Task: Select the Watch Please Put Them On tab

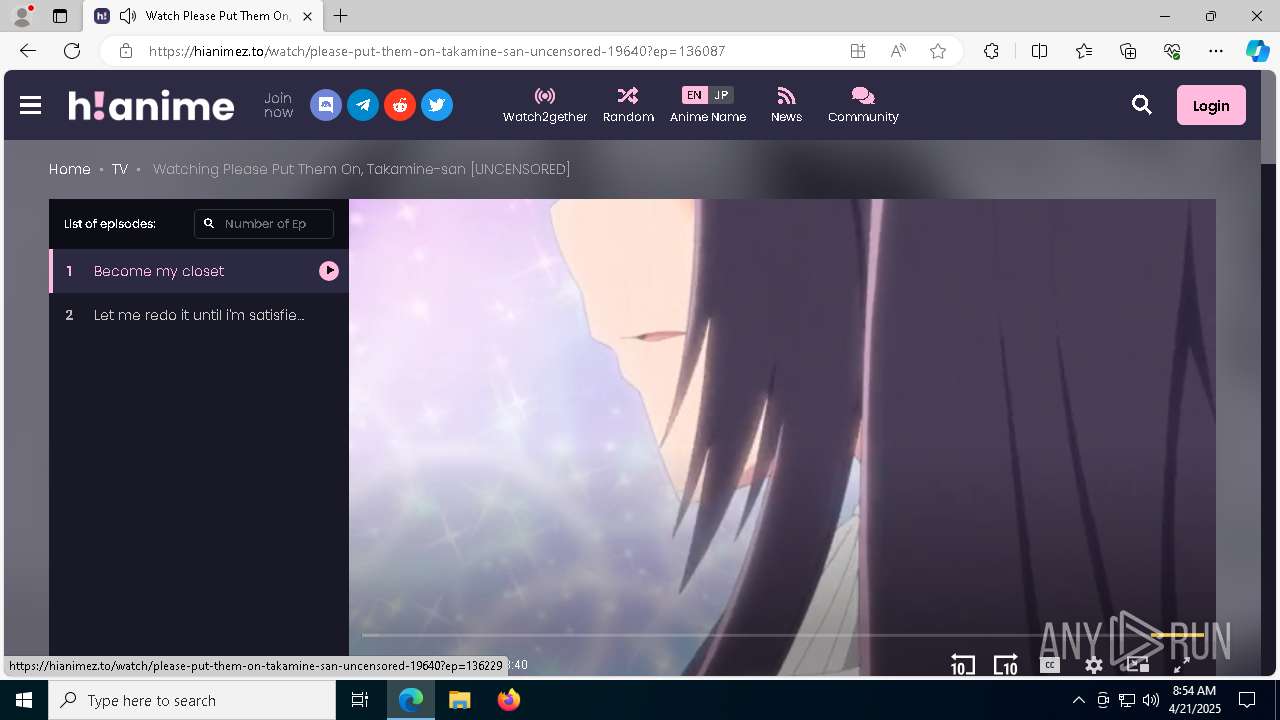Action: pos(203,16)
